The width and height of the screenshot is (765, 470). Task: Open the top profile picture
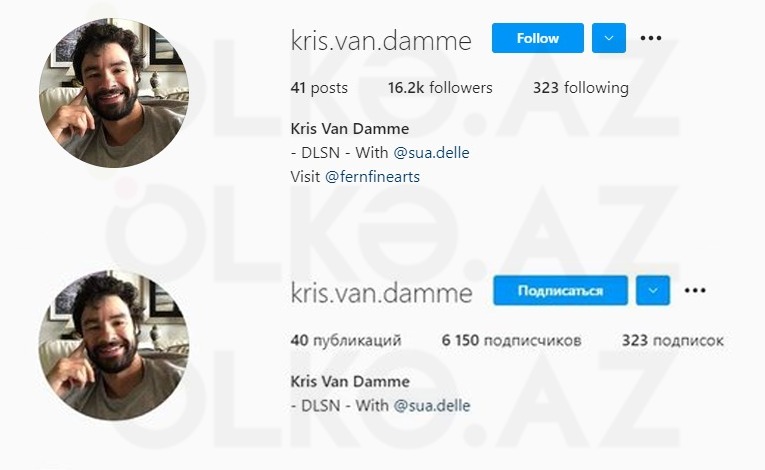click(x=114, y=93)
